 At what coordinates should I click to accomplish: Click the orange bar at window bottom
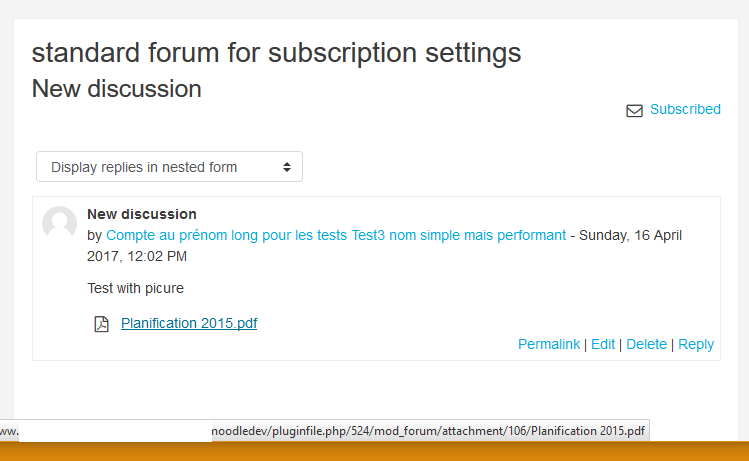click(x=374, y=451)
